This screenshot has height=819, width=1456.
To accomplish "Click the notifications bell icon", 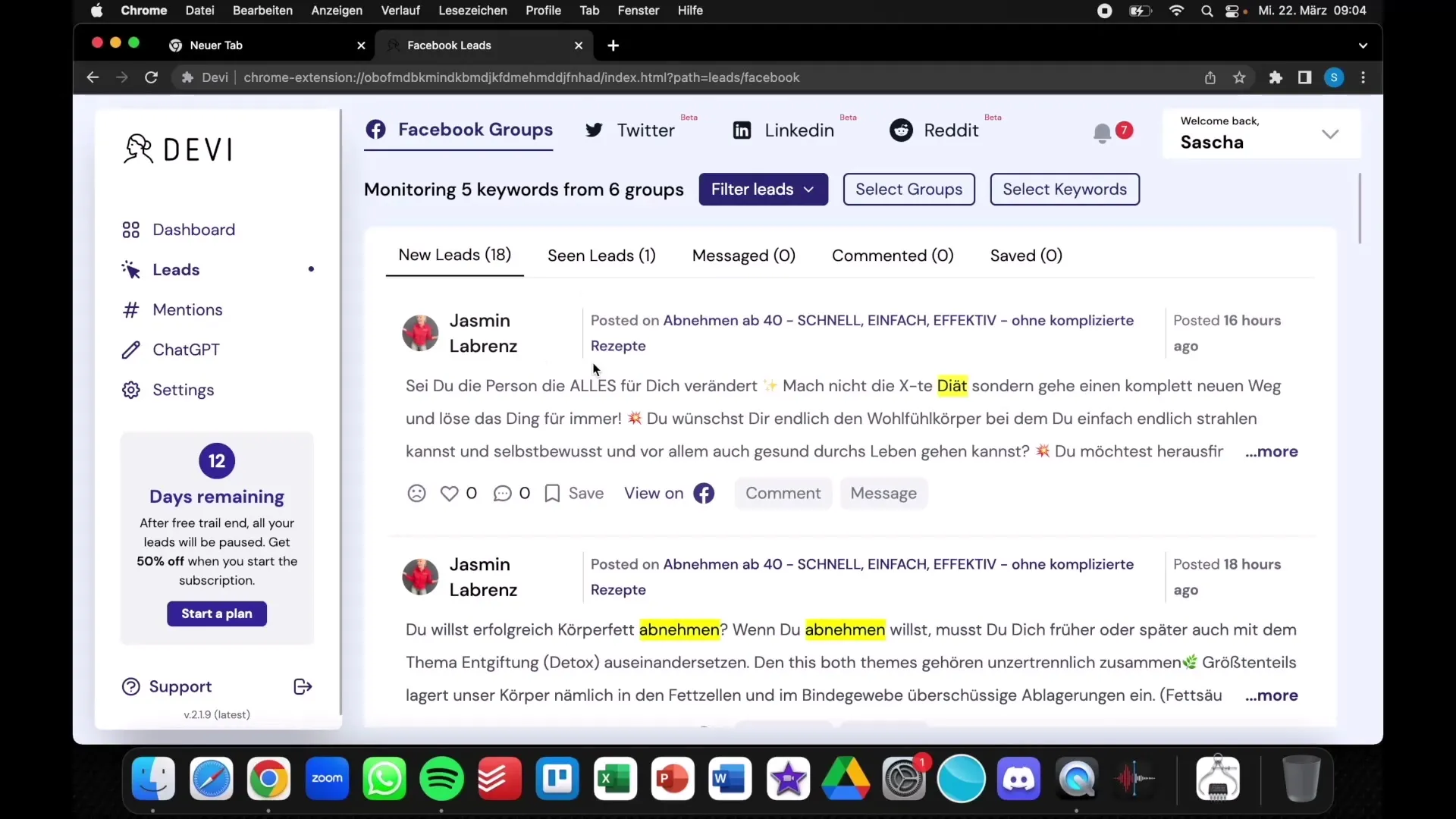I will point(1102,133).
